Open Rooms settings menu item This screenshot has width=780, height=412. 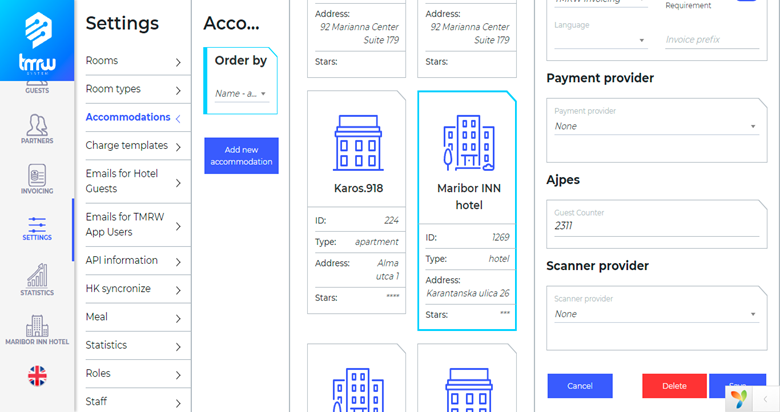134,61
